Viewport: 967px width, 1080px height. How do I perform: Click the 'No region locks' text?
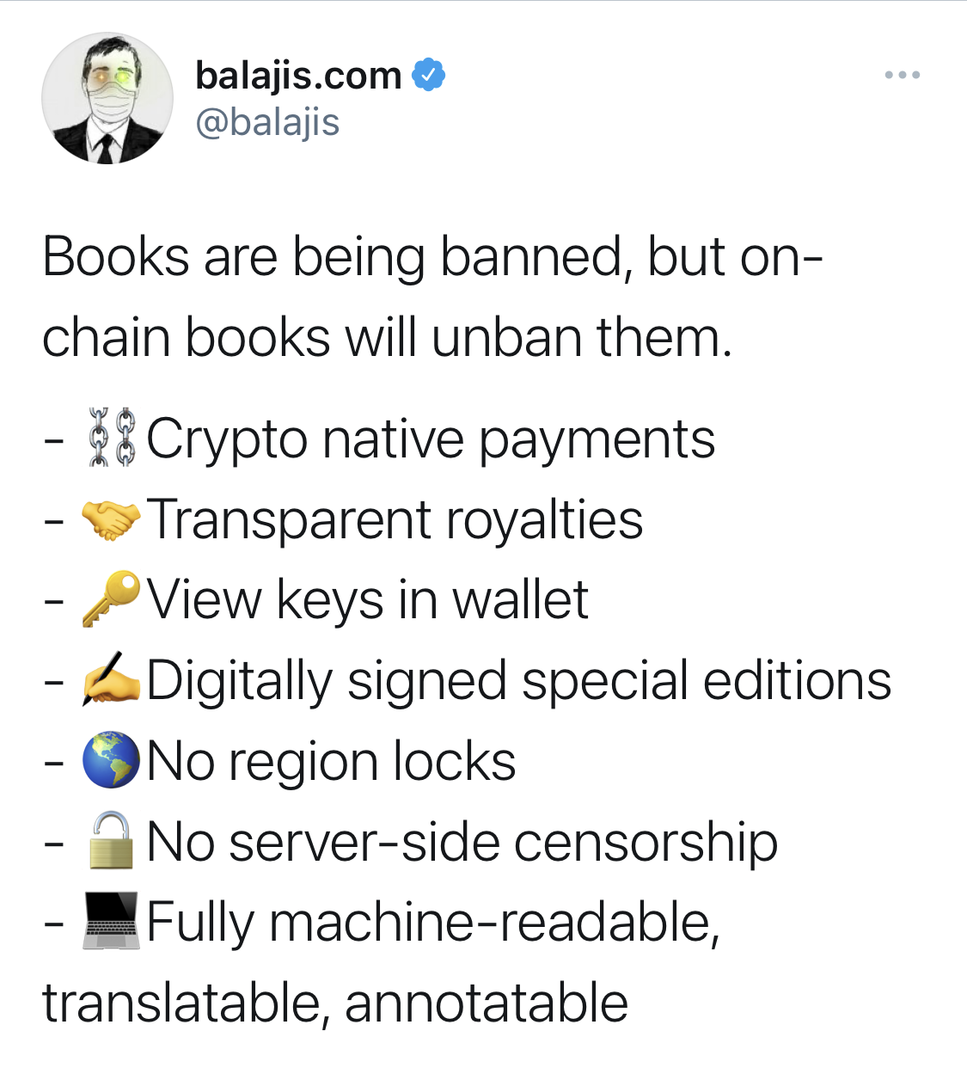point(331,762)
